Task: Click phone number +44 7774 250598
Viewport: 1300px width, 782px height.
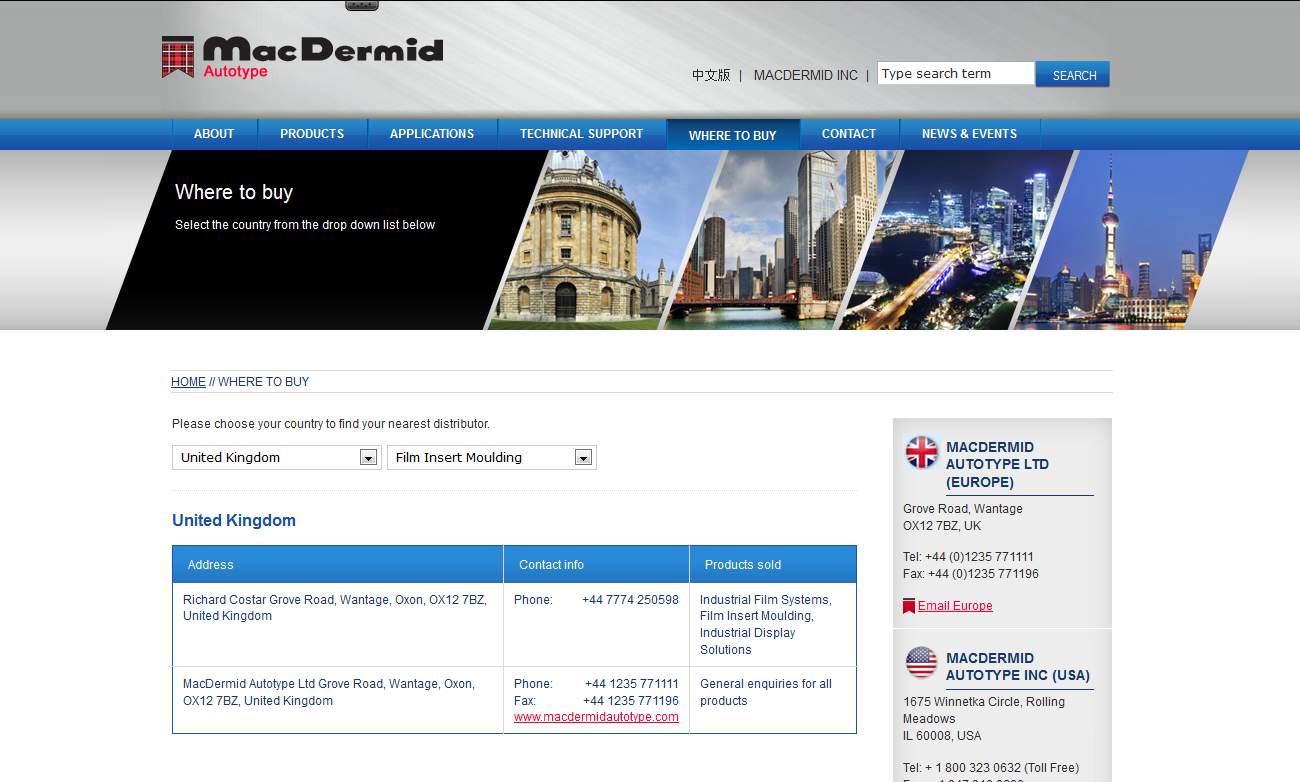Action: (x=630, y=600)
